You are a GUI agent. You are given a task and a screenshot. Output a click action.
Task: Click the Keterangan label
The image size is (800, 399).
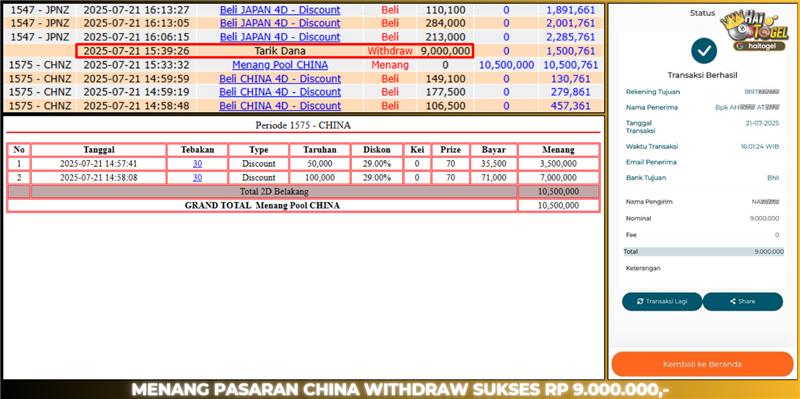tap(643, 268)
